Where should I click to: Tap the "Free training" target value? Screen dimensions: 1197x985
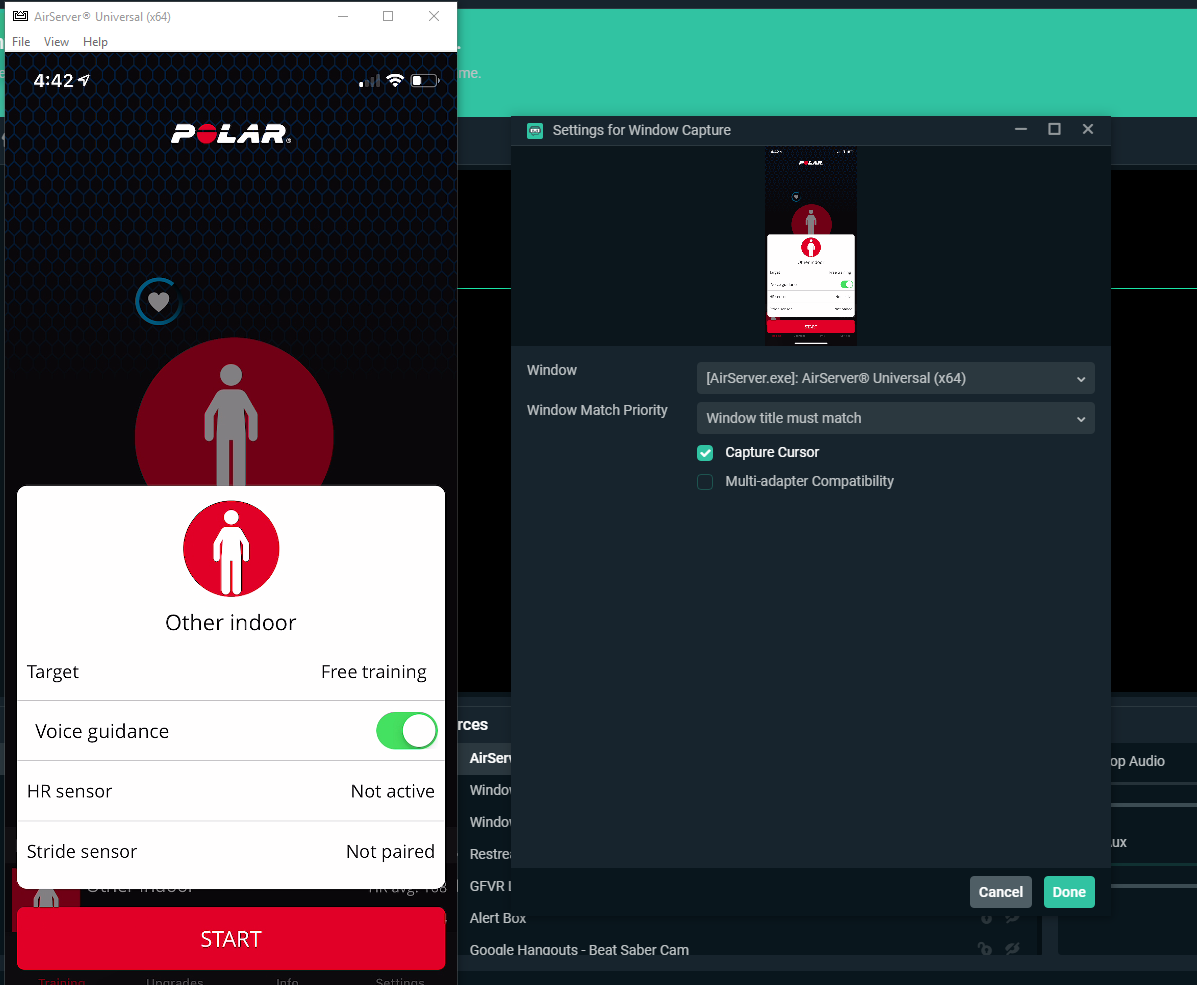point(374,672)
